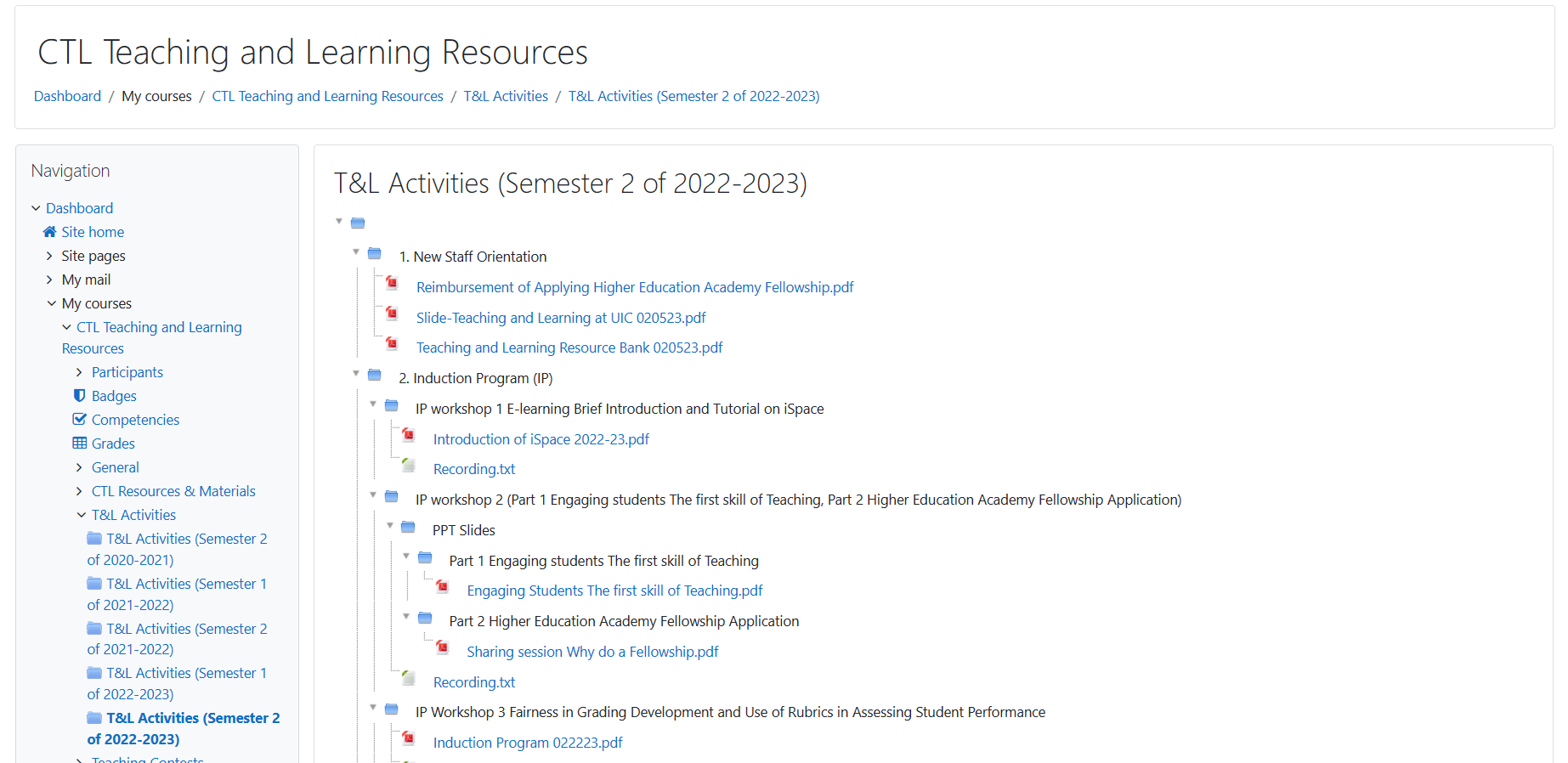Collapse the Induction Program (IP) folder
1568x763 pixels.
[356, 374]
